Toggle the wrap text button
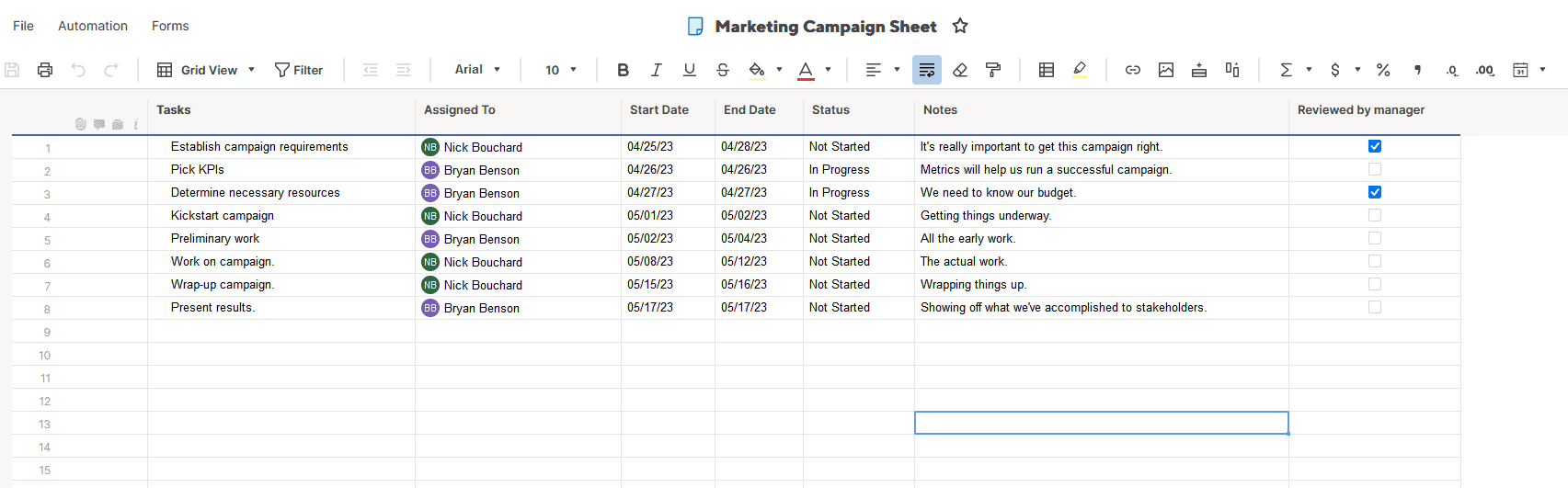1568x488 pixels. pos(926,70)
